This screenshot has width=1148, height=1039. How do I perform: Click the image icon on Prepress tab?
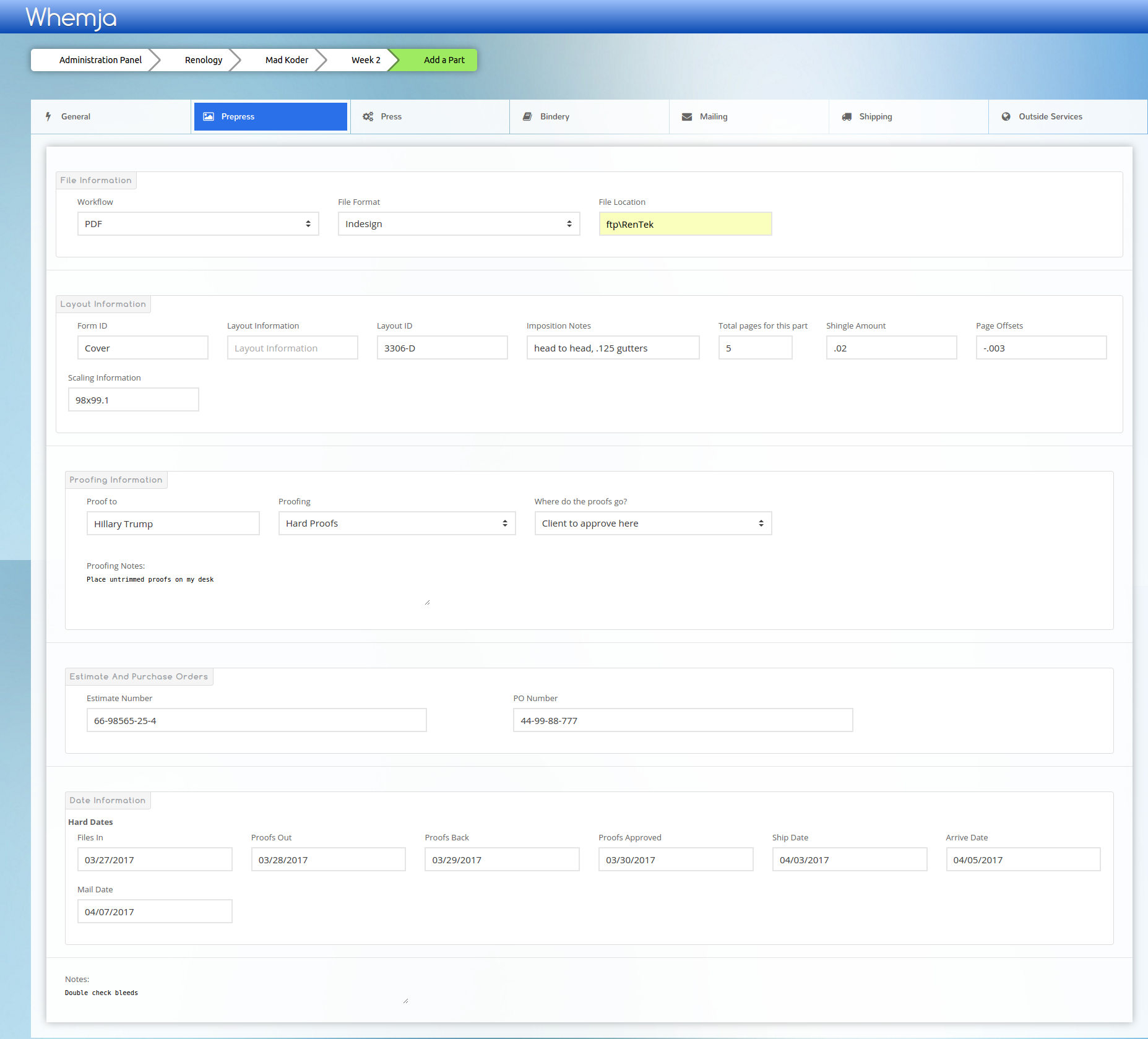click(x=209, y=116)
